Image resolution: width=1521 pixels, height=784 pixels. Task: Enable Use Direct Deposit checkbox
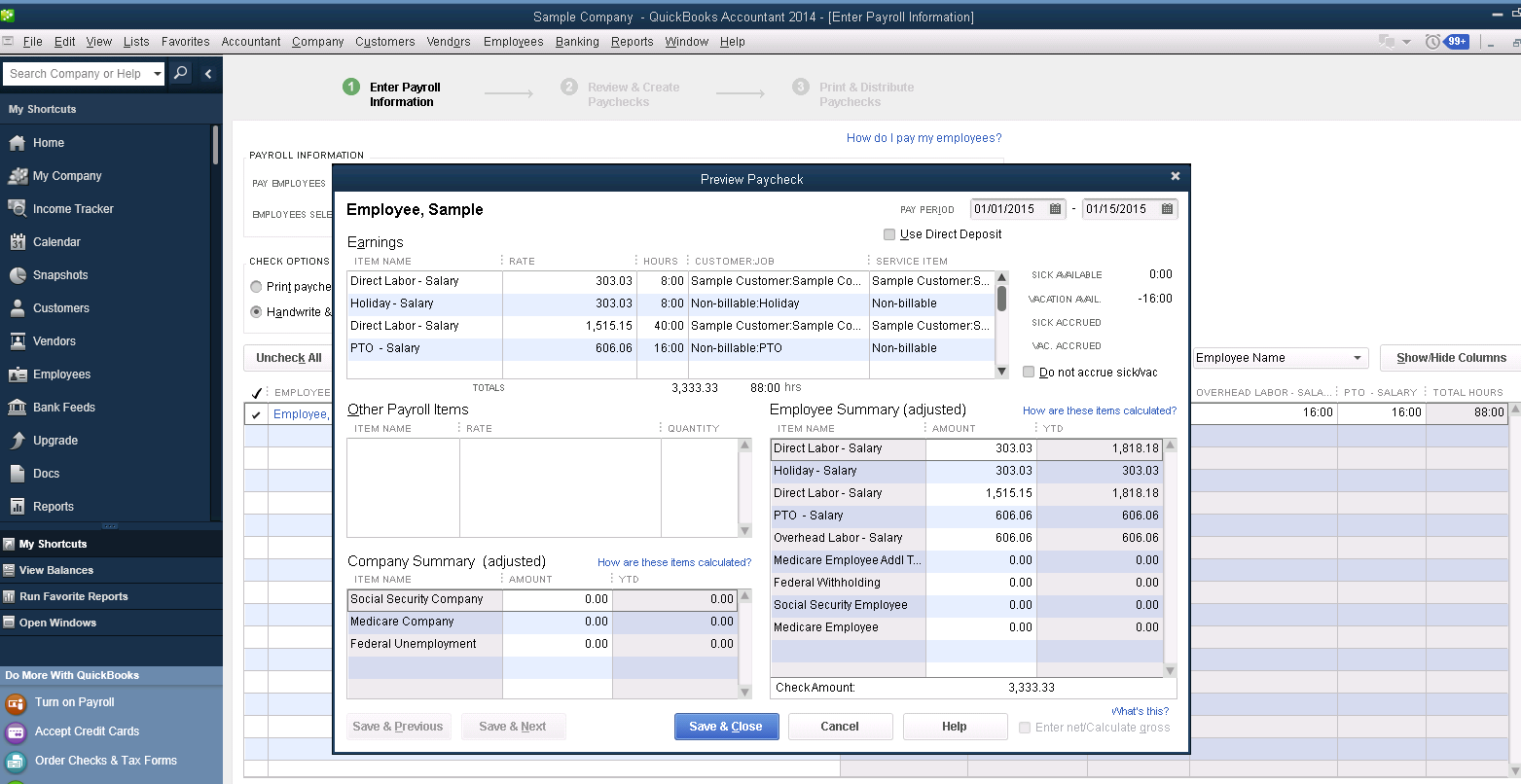pyautogui.click(x=889, y=234)
